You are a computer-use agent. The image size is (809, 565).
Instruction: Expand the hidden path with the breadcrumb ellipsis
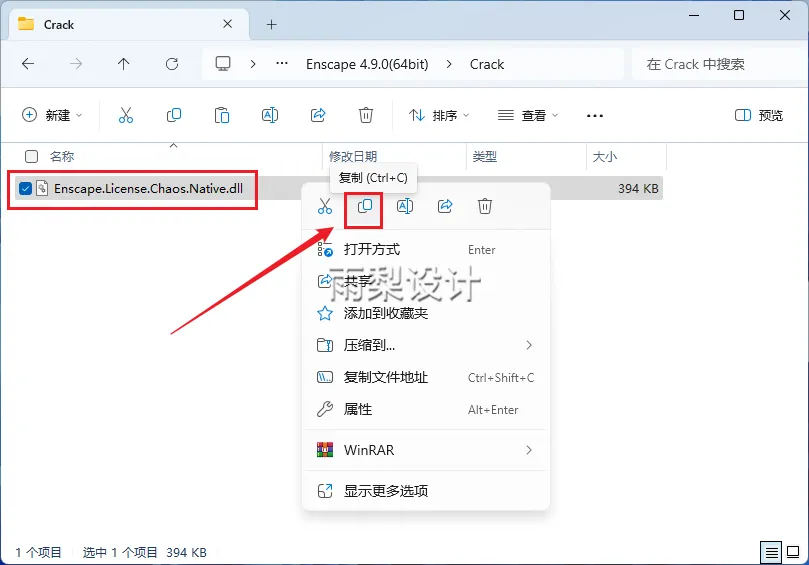(x=282, y=64)
